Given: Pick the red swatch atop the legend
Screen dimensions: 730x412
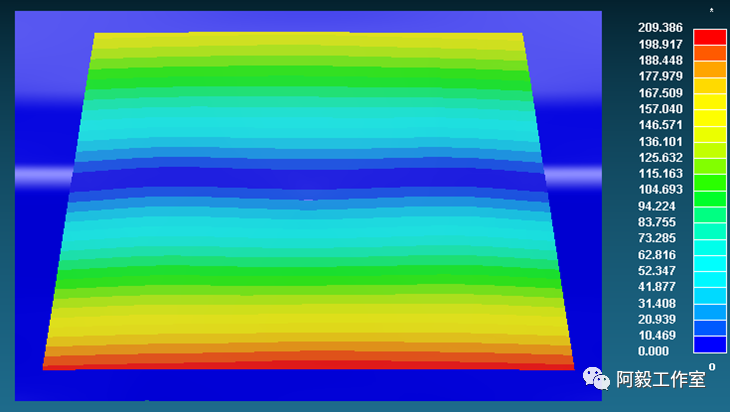Looking at the screenshot, I should 710,37.
